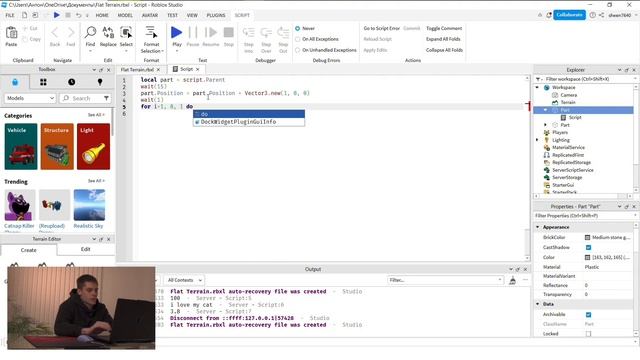Collapse the Appearance properties section

click(538, 227)
